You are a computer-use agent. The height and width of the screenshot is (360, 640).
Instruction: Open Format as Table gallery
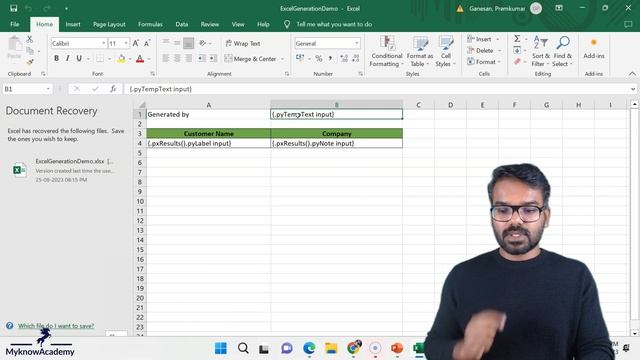(x=420, y=51)
